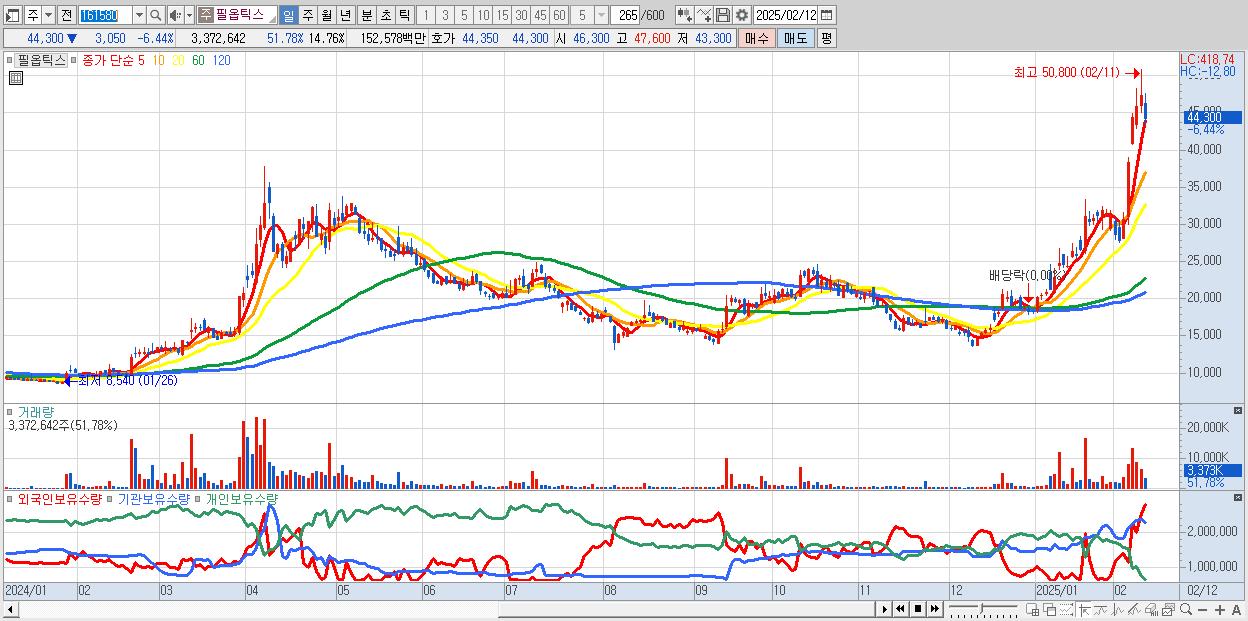Toggle the 전 button next to stock code
This screenshot has height=621, width=1248.
click(66, 15)
